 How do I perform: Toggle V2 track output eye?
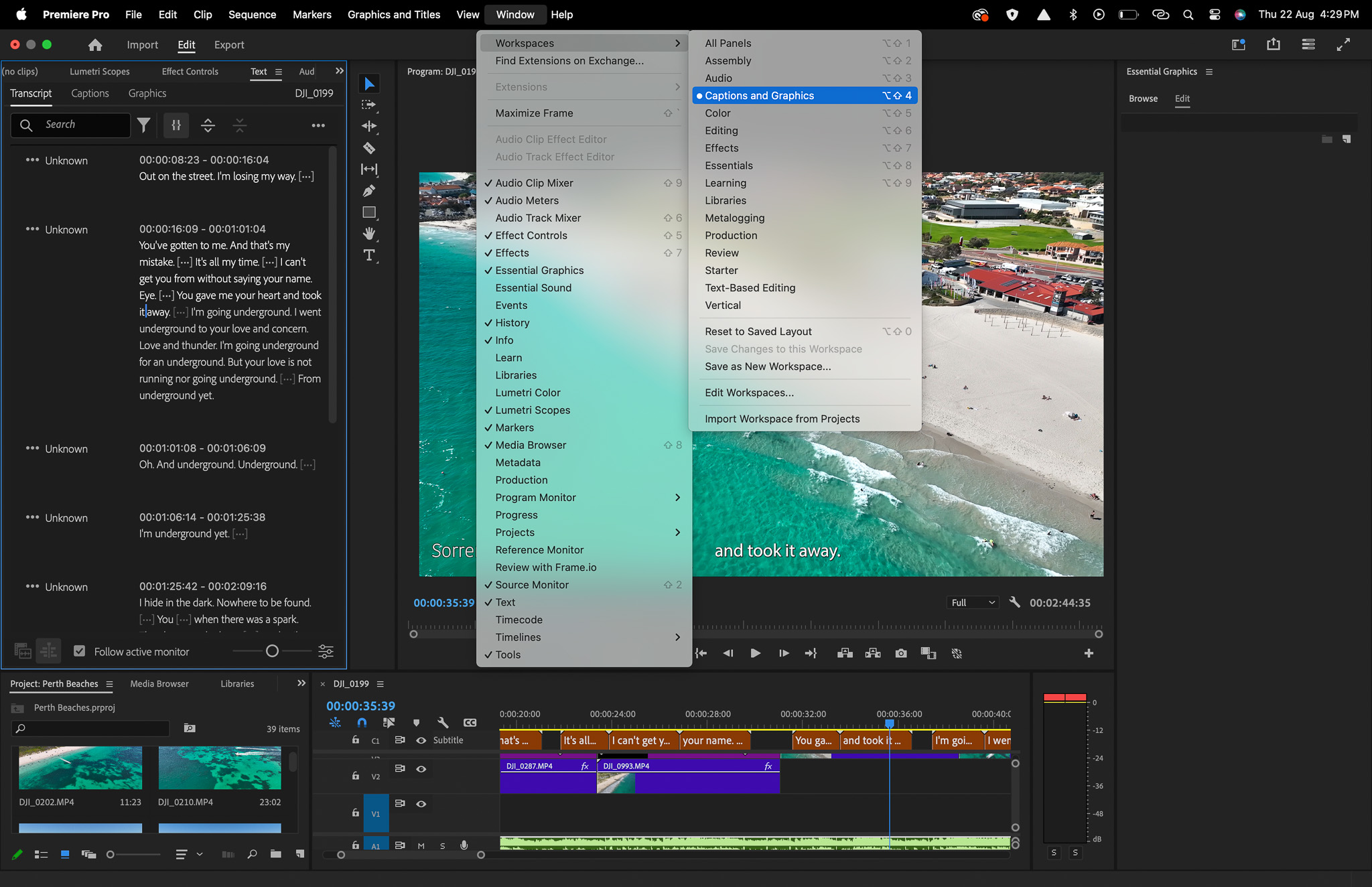pyautogui.click(x=421, y=769)
